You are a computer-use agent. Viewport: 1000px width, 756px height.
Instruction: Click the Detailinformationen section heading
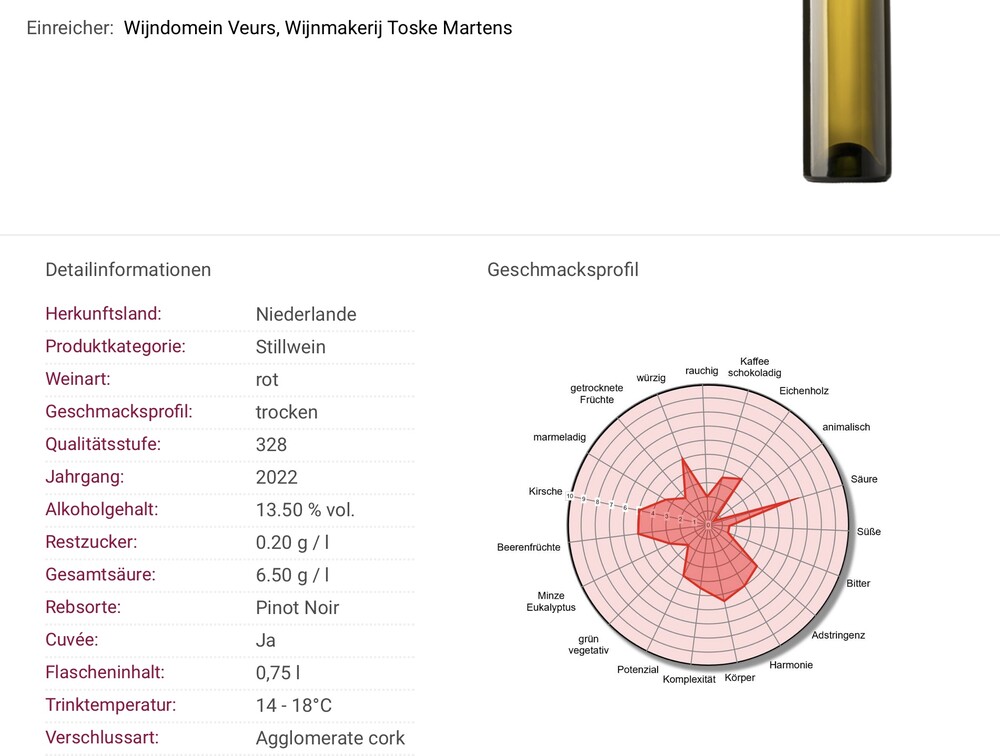click(x=128, y=269)
